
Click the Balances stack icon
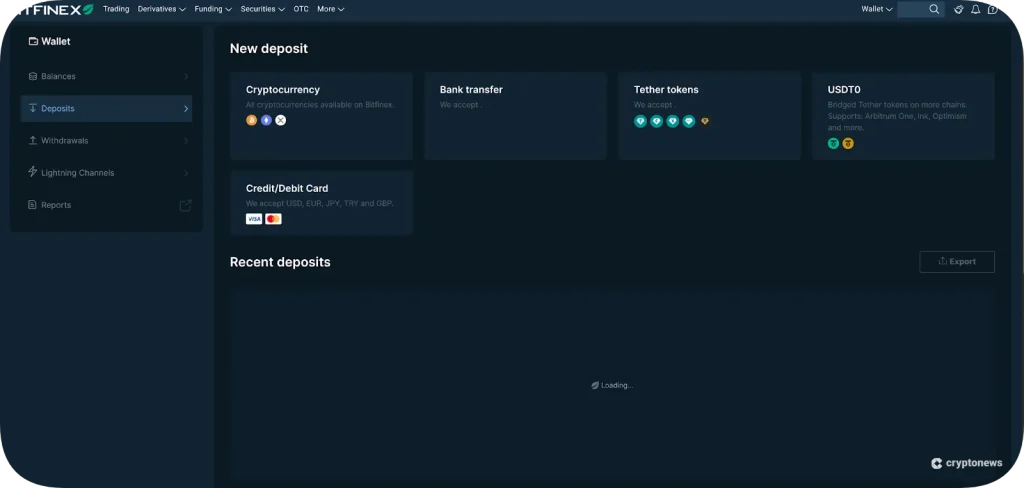(x=33, y=76)
